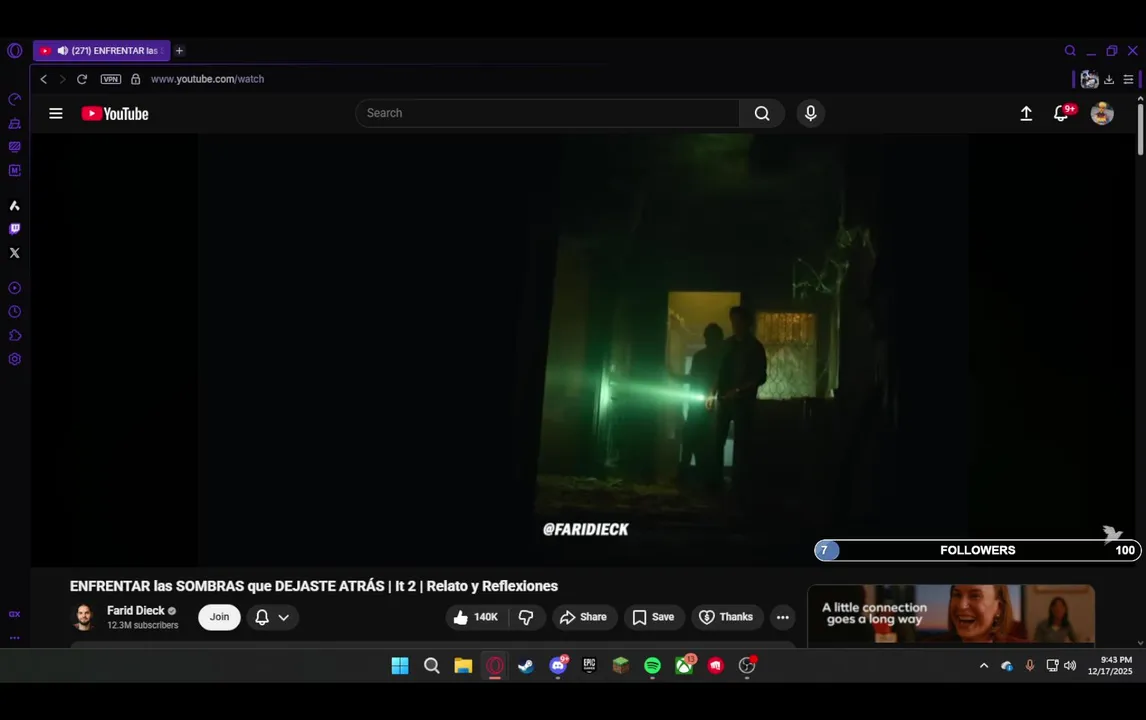Open GX Mods striped-screen icon in sidebar
The height and width of the screenshot is (720, 1146).
tap(15, 147)
